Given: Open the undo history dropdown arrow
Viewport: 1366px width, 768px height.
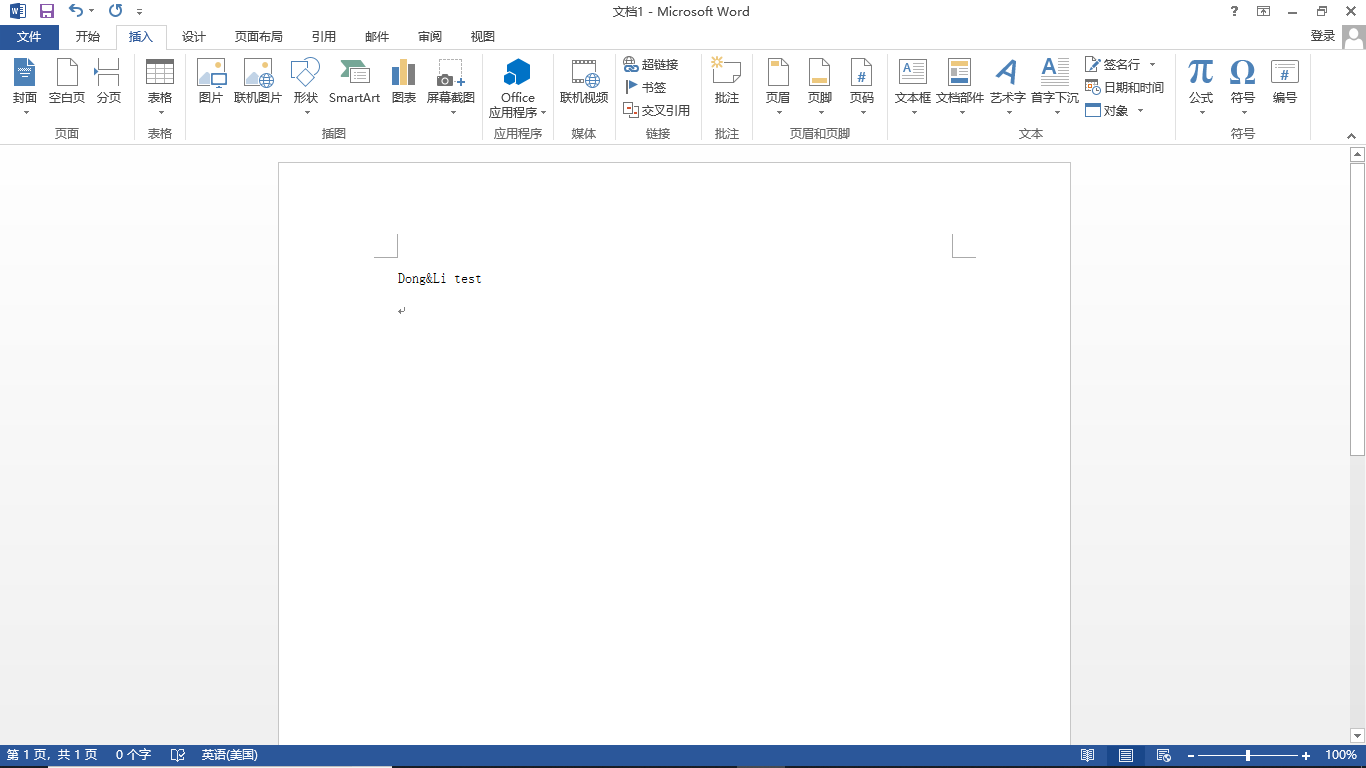Looking at the screenshot, I should (x=91, y=11).
